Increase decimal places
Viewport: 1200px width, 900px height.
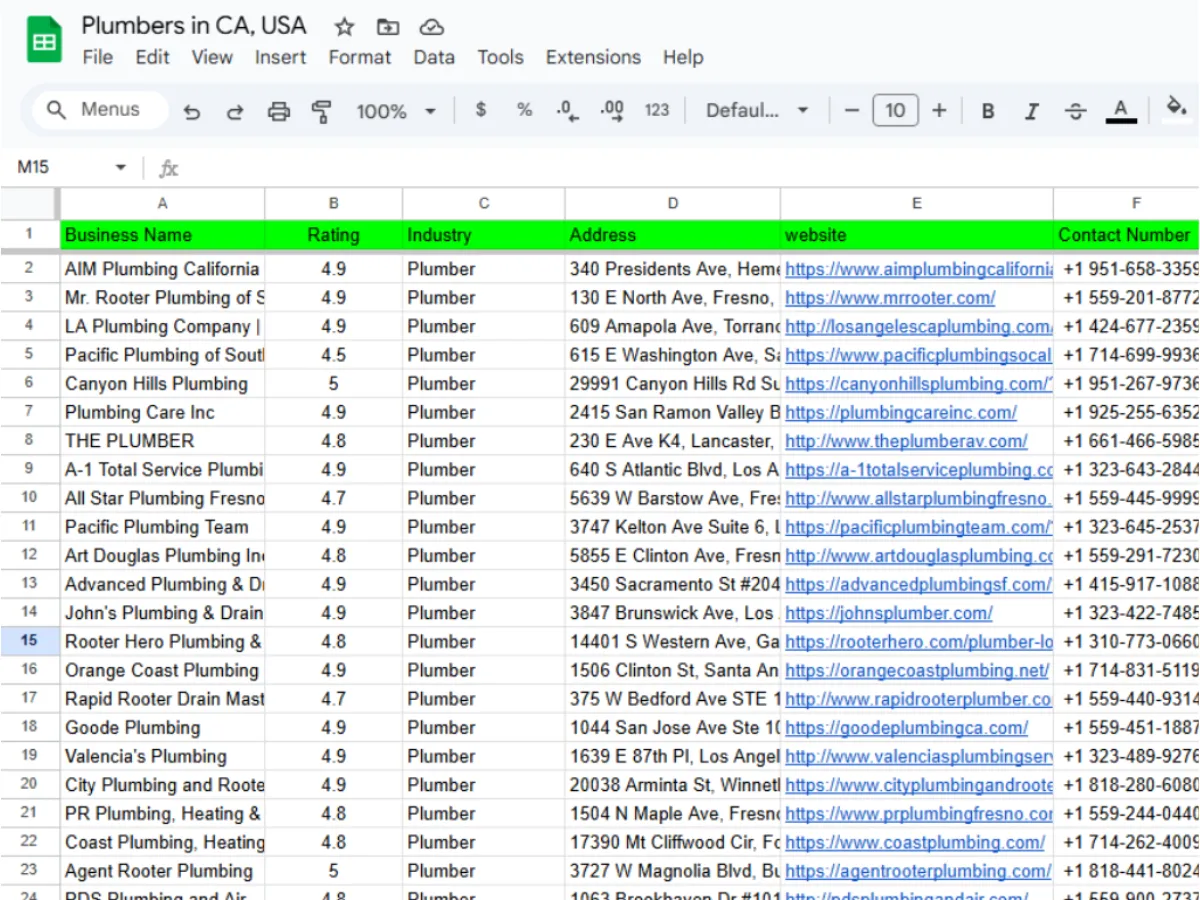point(612,111)
